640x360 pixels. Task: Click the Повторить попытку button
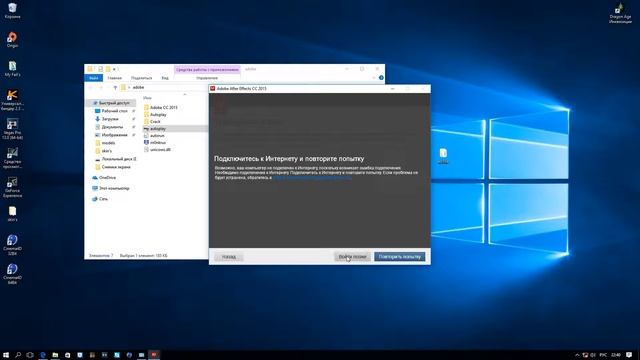pyautogui.click(x=400, y=257)
